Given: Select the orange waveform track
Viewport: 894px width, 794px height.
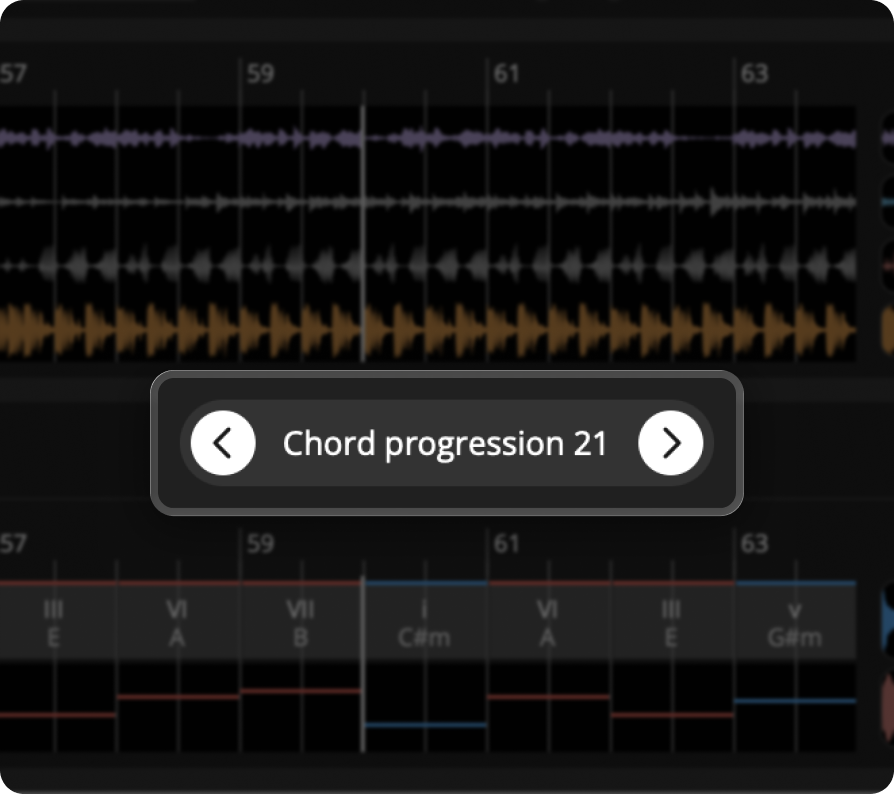Looking at the screenshot, I should pos(428,329).
